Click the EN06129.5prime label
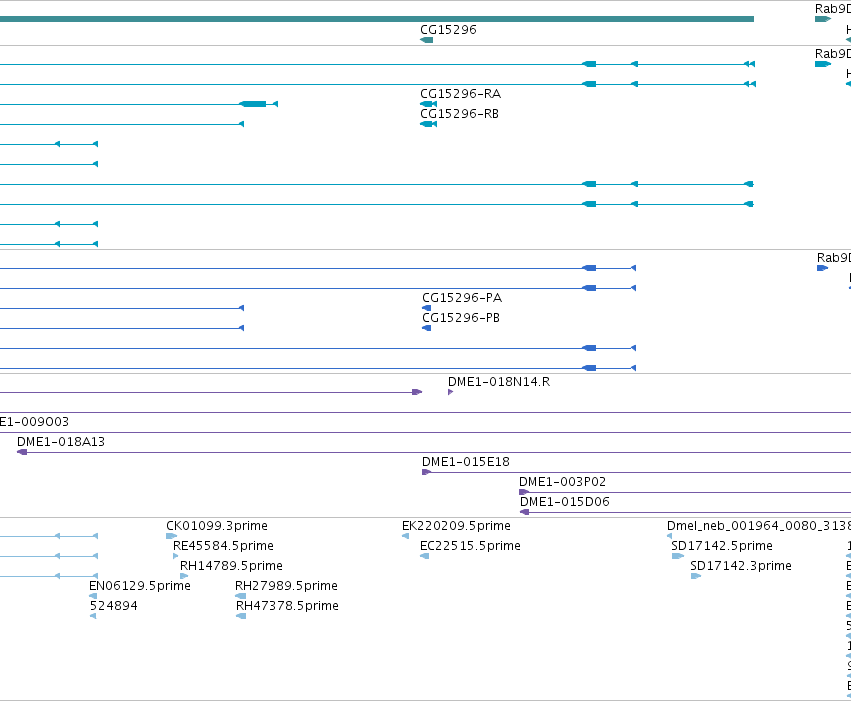The width and height of the screenshot is (851, 701). pyautogui.click(x=139, y=587)
